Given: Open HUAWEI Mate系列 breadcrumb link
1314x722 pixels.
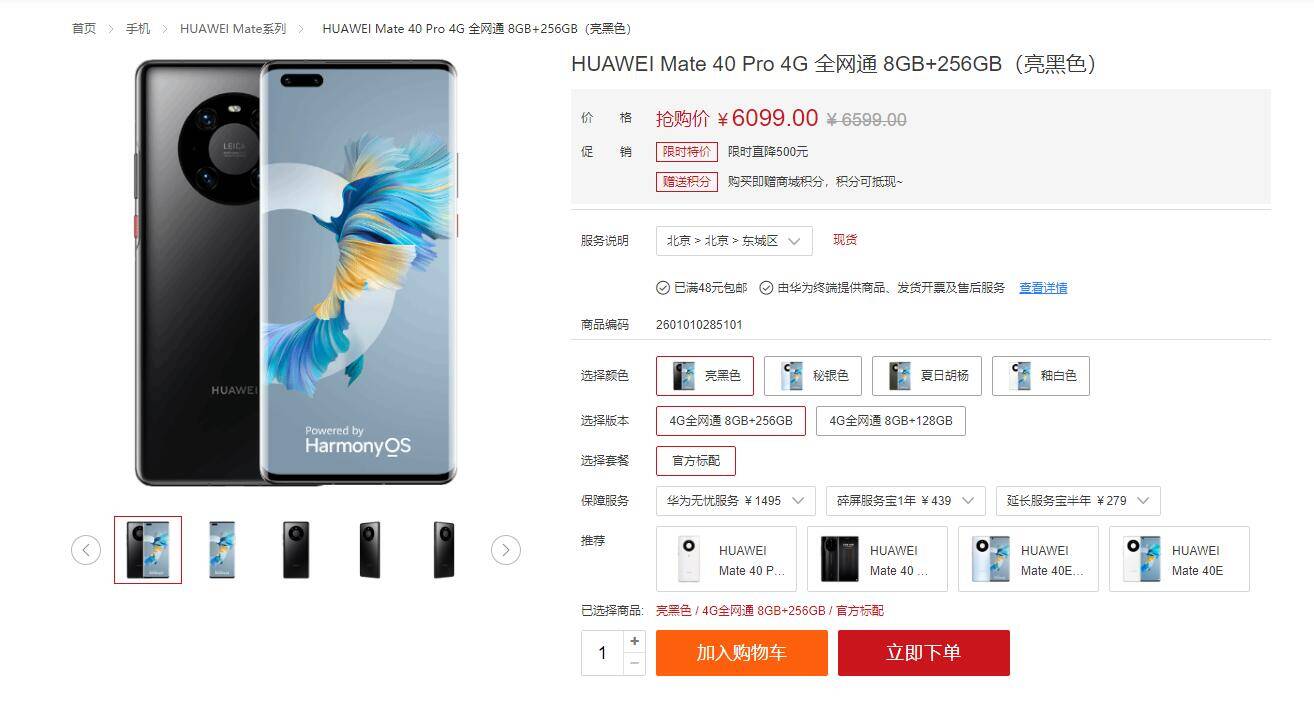Looking at the screenshot, I should click(233, 29).
